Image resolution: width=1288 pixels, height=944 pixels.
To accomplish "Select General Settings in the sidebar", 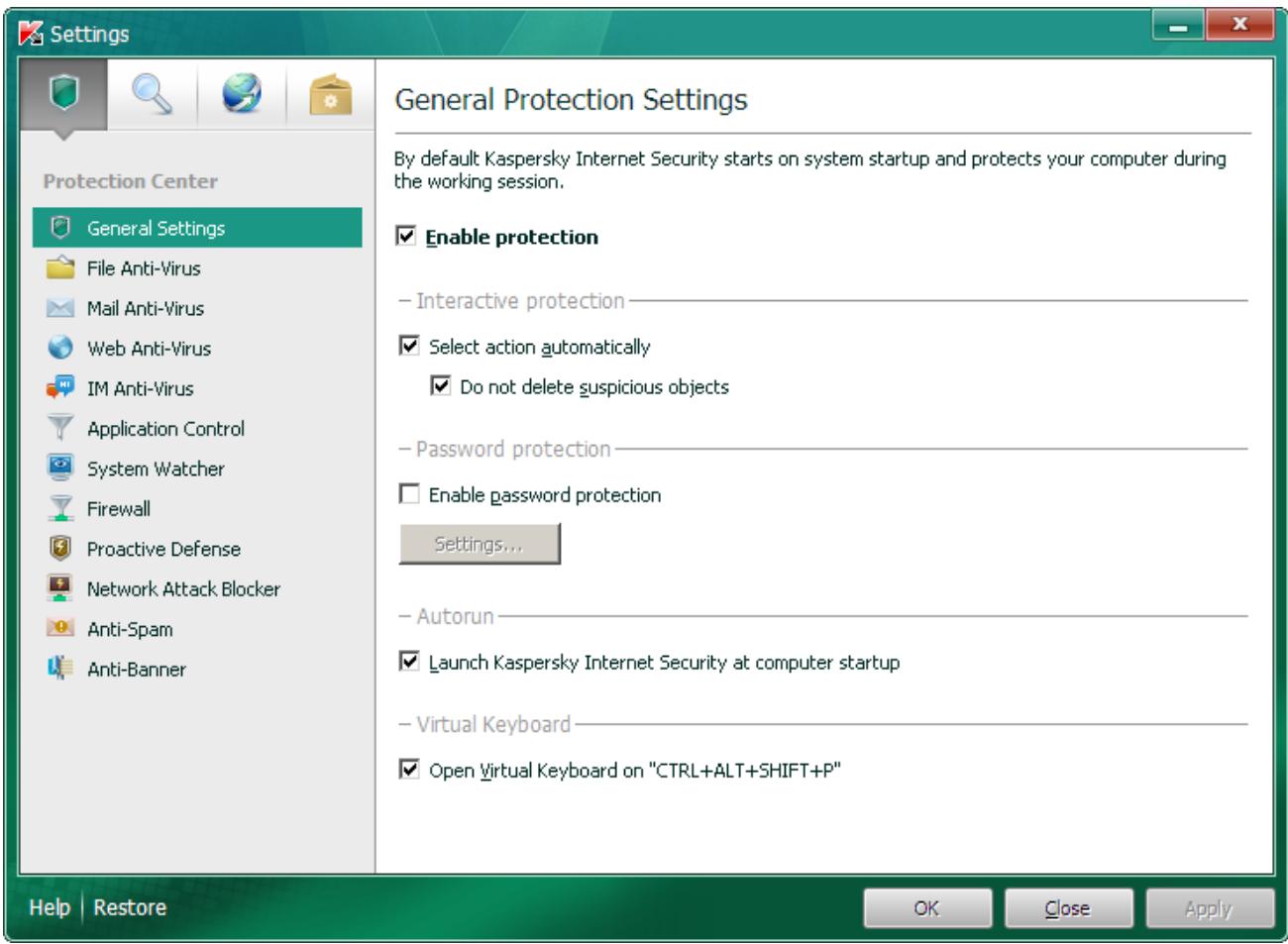I will click(x=197, y=228).
